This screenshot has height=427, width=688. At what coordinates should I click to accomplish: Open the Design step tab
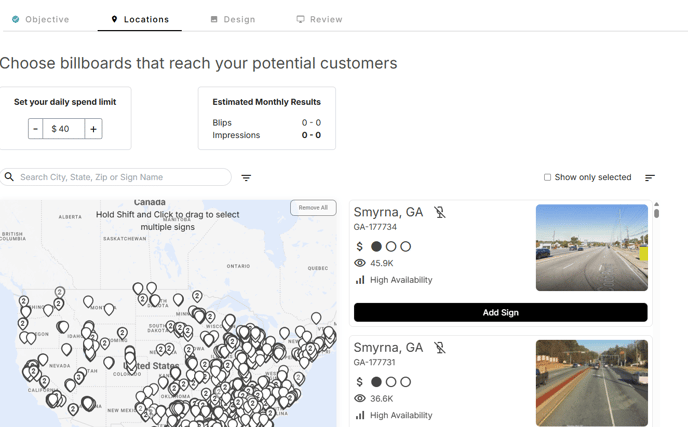pos(232,19)
